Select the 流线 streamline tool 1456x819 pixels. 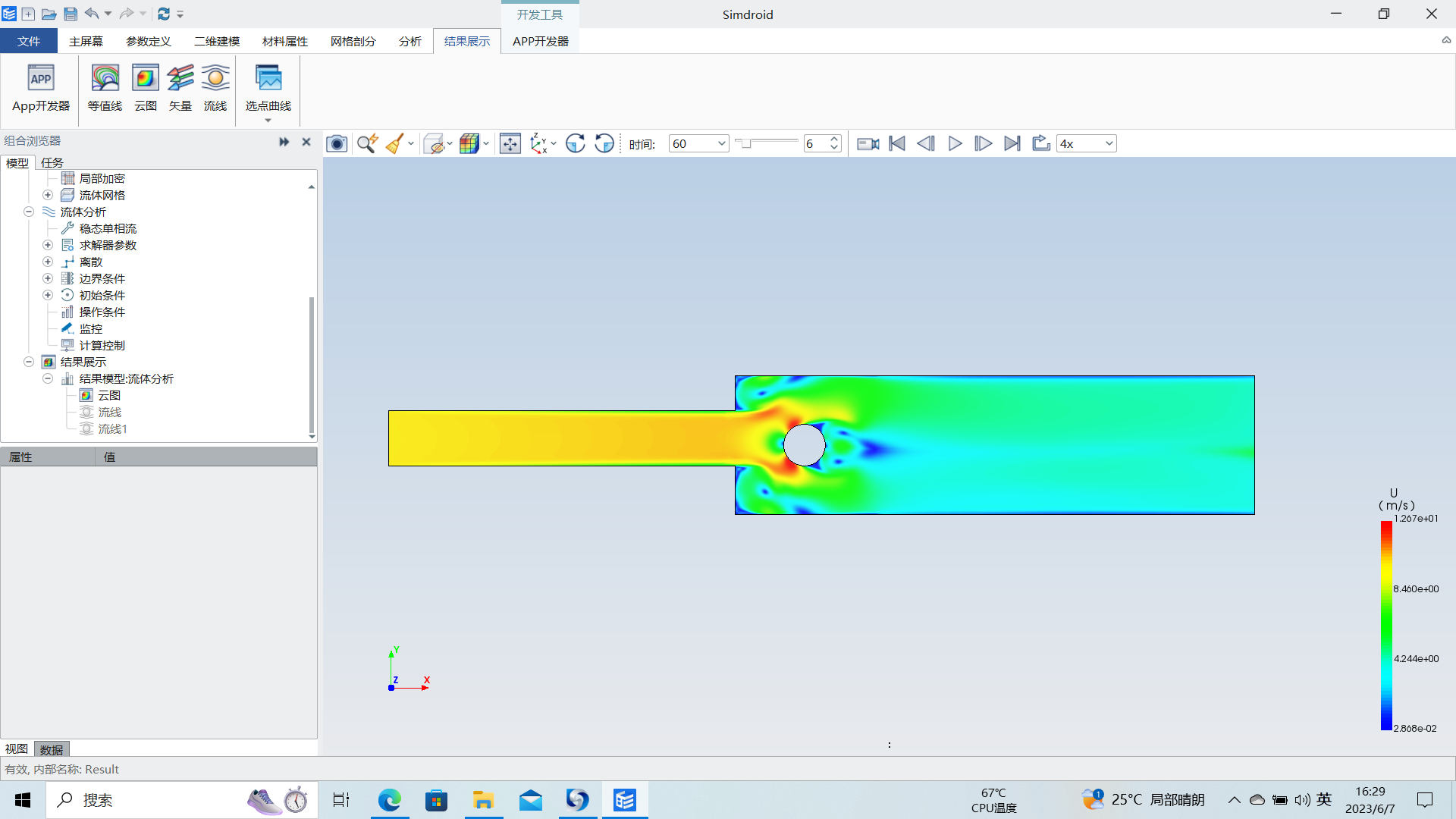215,89
